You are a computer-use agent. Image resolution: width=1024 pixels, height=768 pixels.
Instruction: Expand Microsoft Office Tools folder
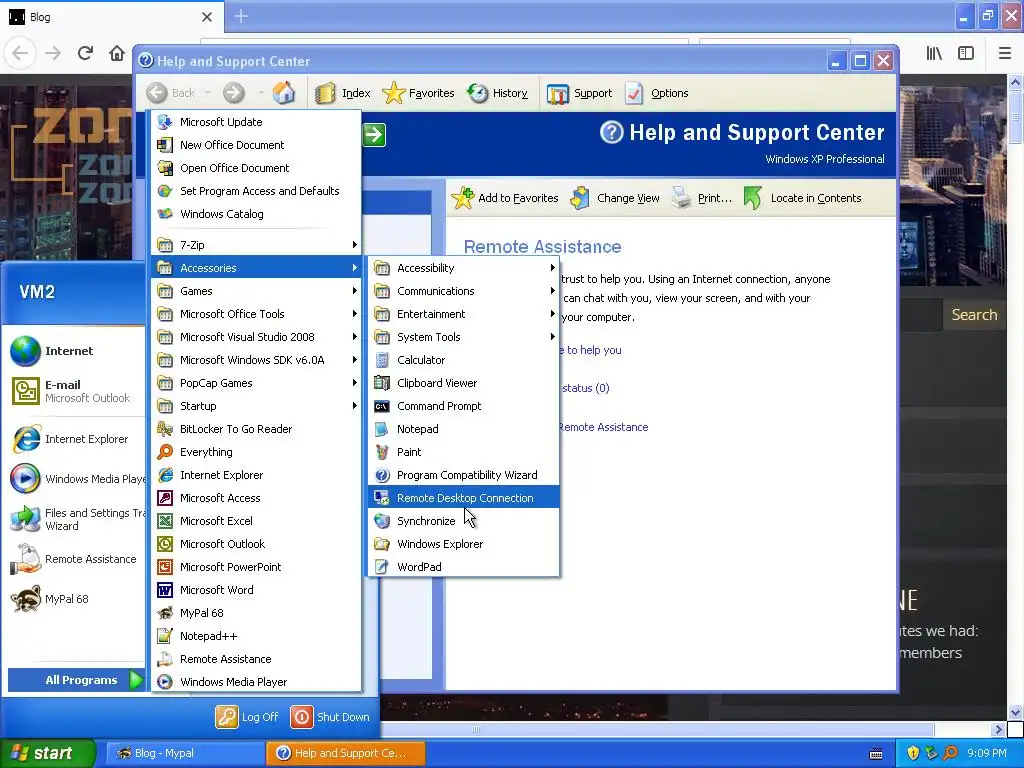click(257, 313)
